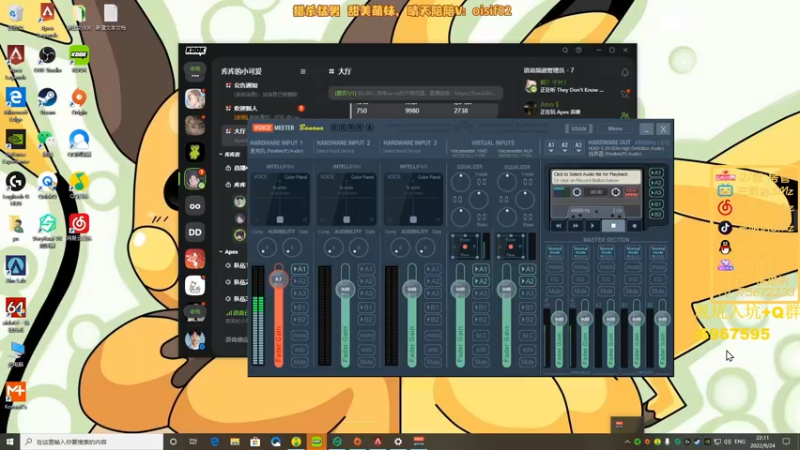Select the green bear server icon in KOOK
The height and width of the screenshot is (450, 800).
pos(195,152)
